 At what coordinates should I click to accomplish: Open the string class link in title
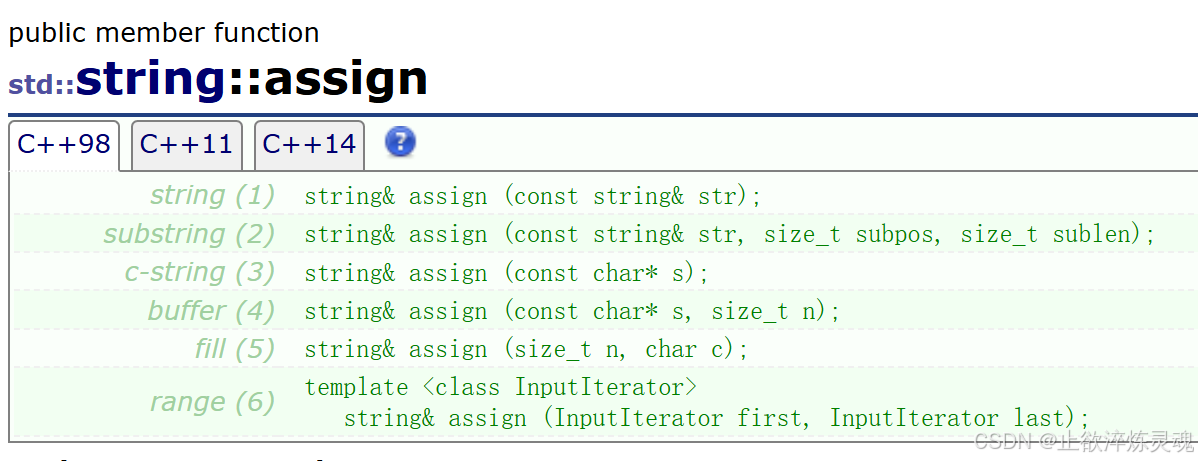(151, 80)
